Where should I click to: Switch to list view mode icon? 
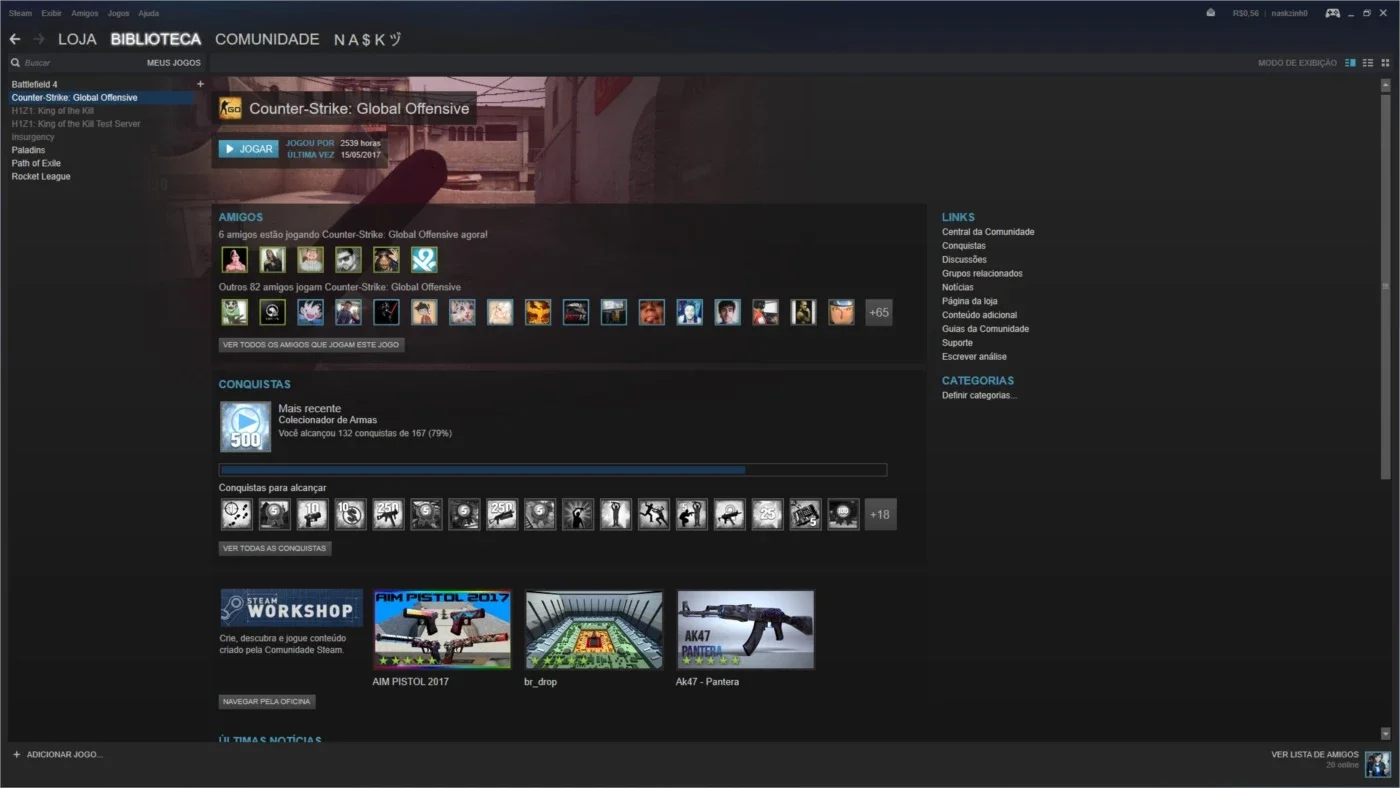tap(1368, 63)
